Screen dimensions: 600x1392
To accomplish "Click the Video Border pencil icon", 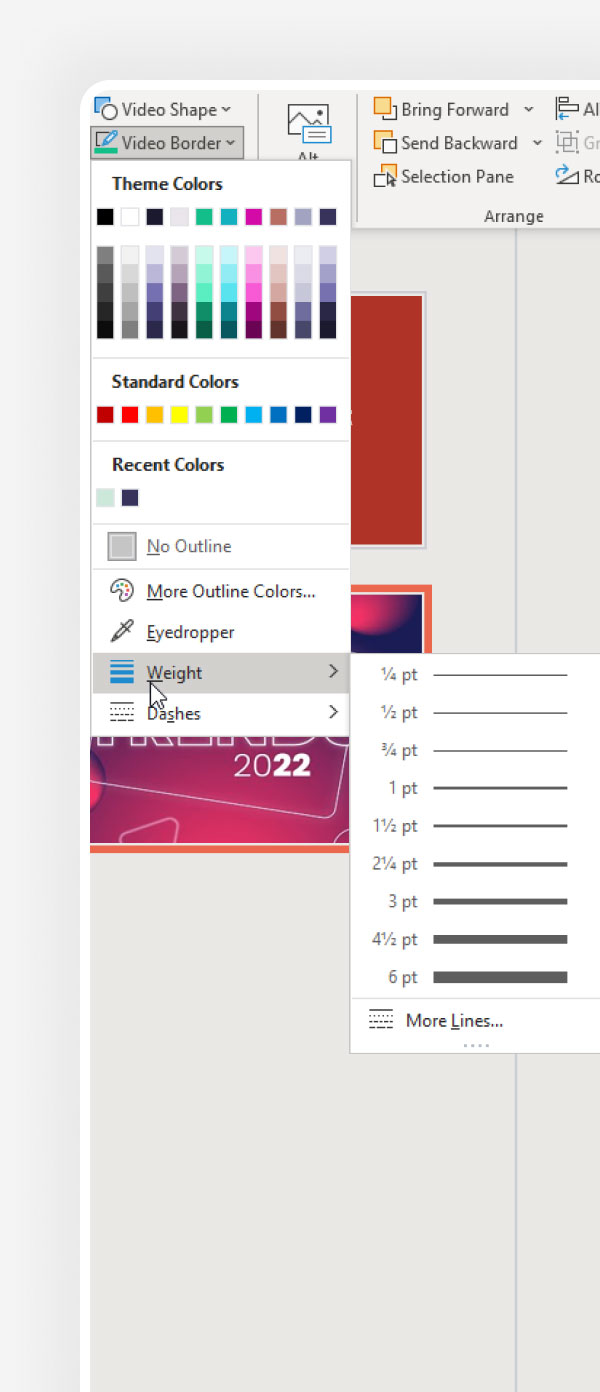I will point(106,142).
